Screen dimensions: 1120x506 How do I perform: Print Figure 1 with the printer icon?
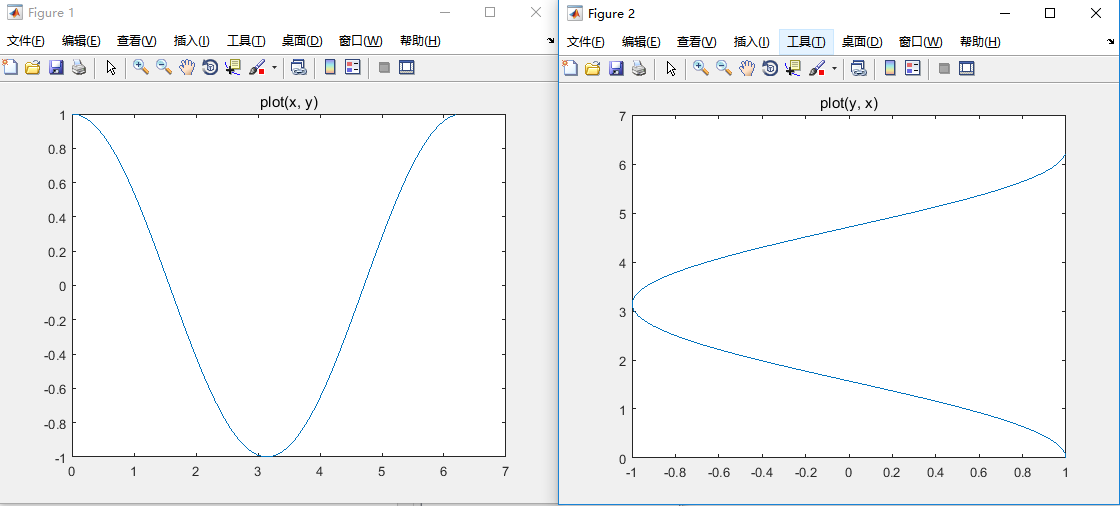point(79,68)
